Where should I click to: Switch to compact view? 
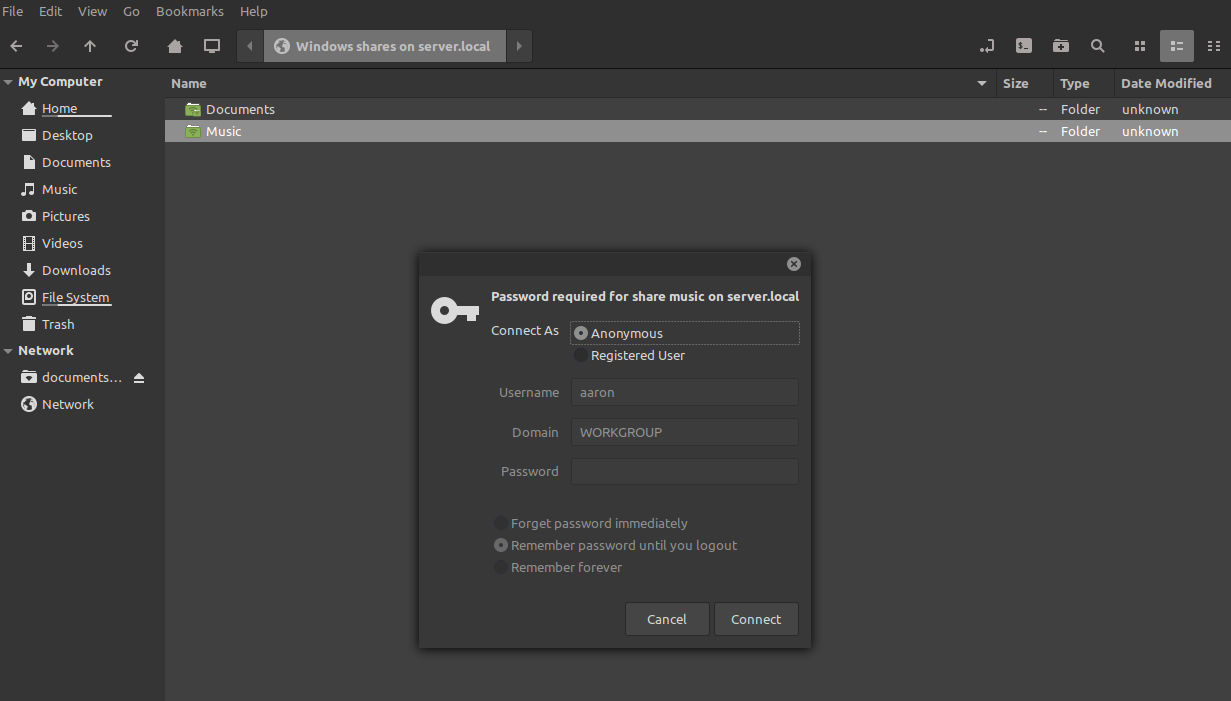pyautogui.click(x=1214, y=46)
